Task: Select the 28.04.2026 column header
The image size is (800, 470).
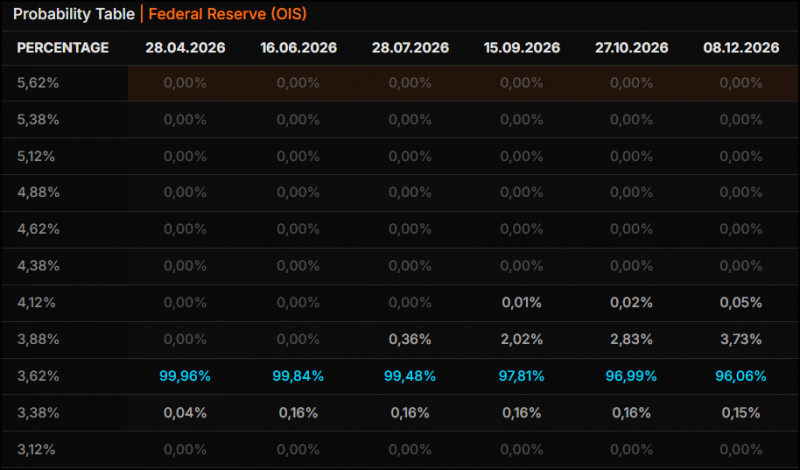Action: (185, 48)
